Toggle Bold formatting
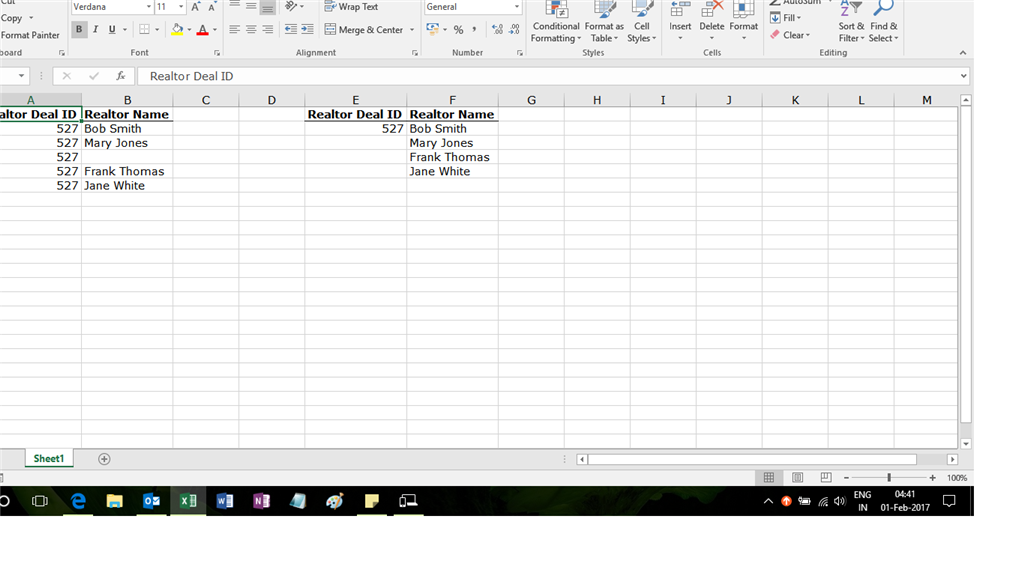This screenshot has height=575, width=1024. 79,29
